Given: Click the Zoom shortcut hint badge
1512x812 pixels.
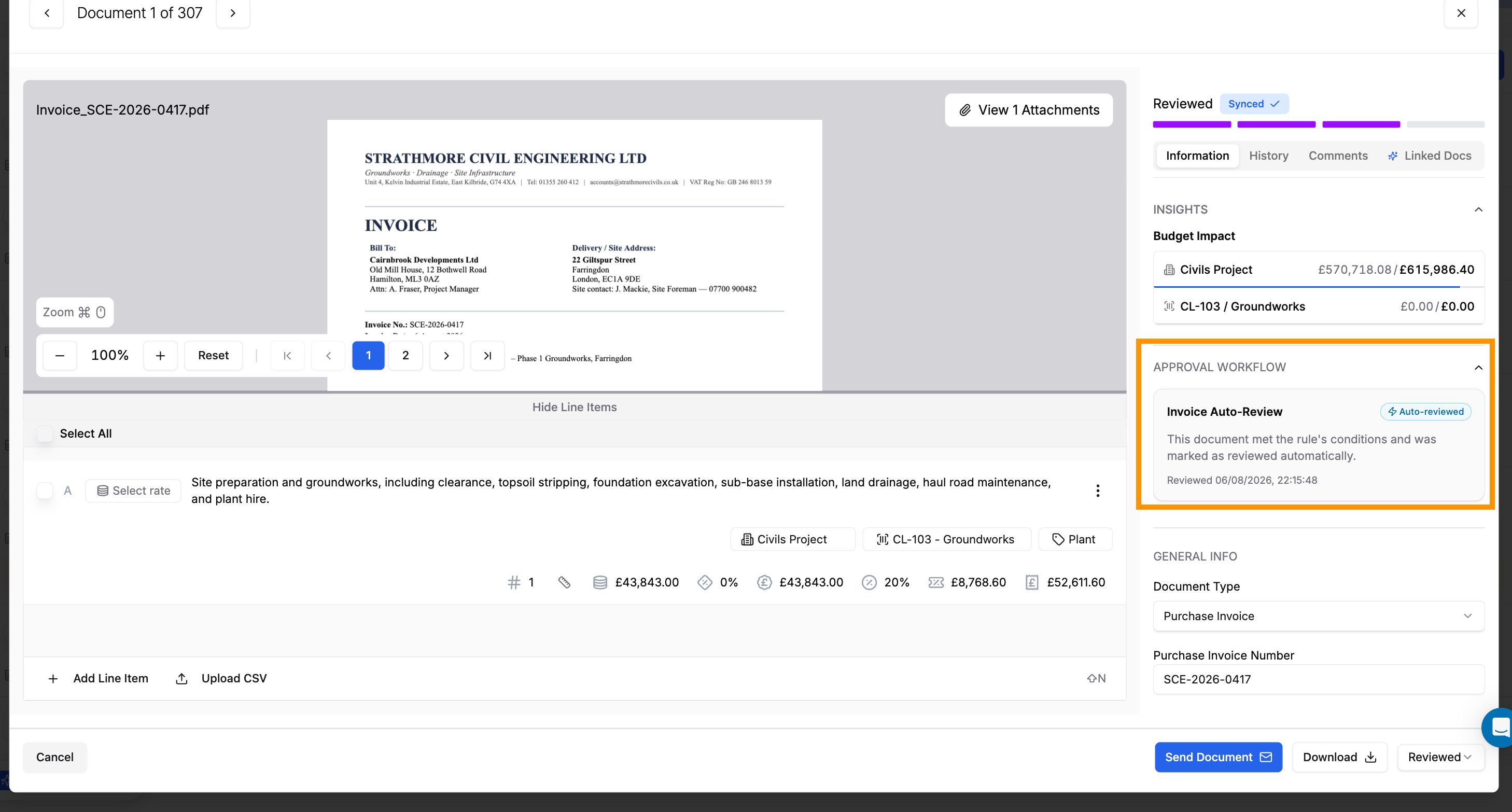Looking at the screenshot, I should (x=75, y=312).
